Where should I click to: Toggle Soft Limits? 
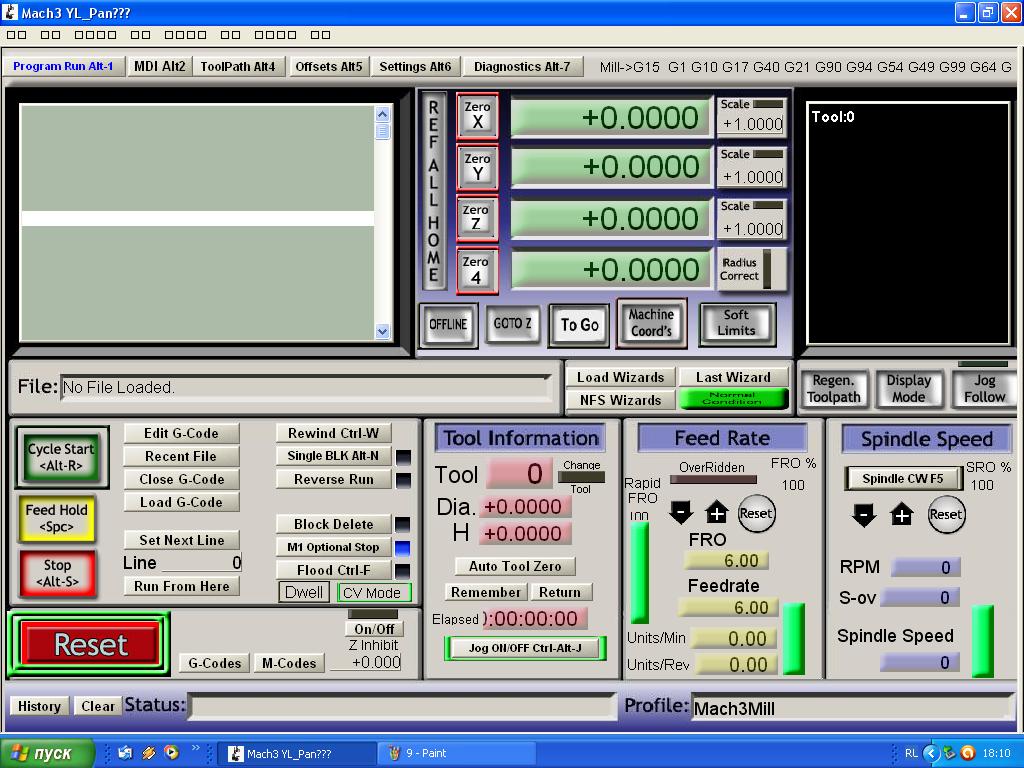737,323
